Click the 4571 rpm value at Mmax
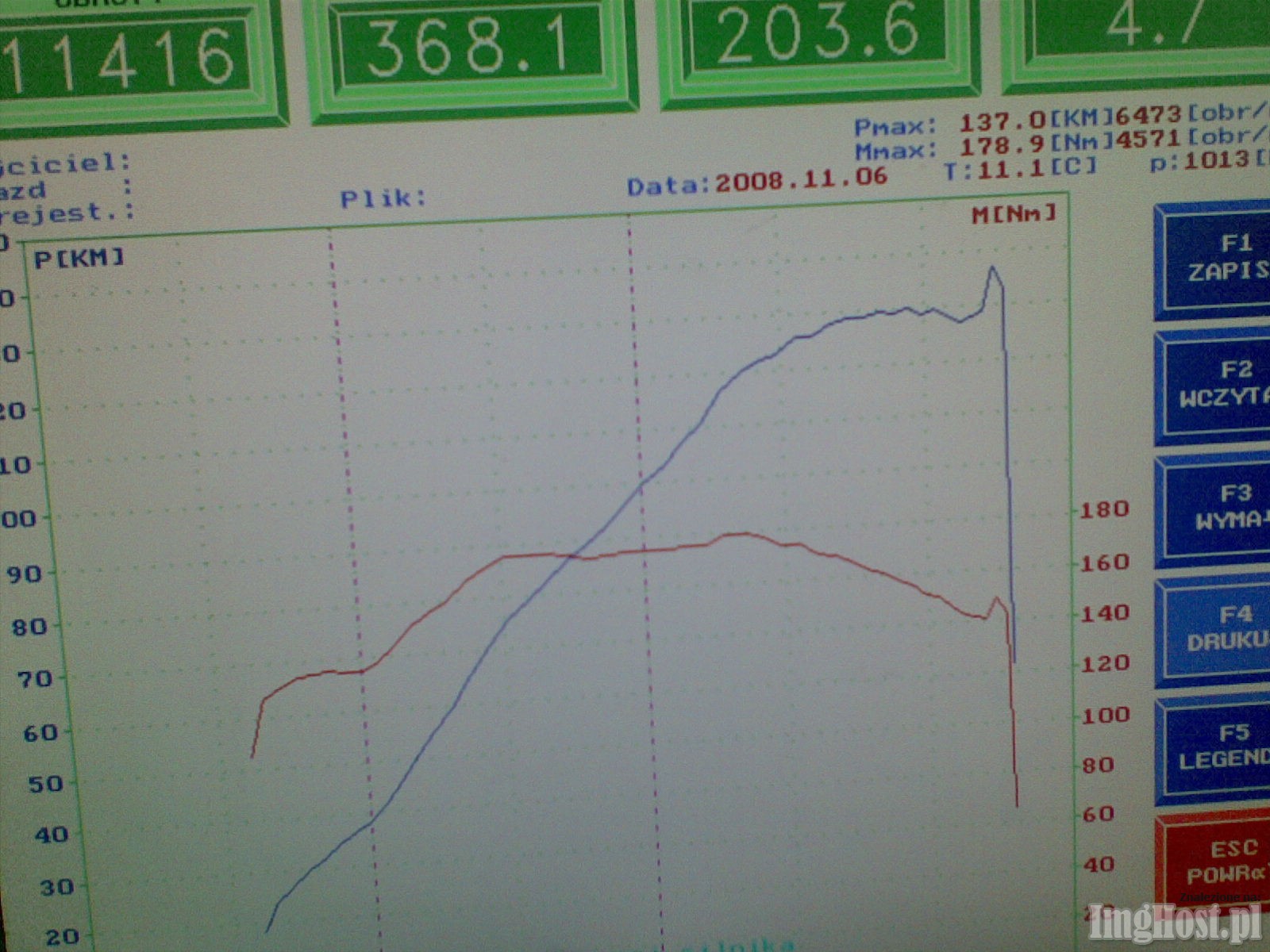 click(x=1149, y=139)
